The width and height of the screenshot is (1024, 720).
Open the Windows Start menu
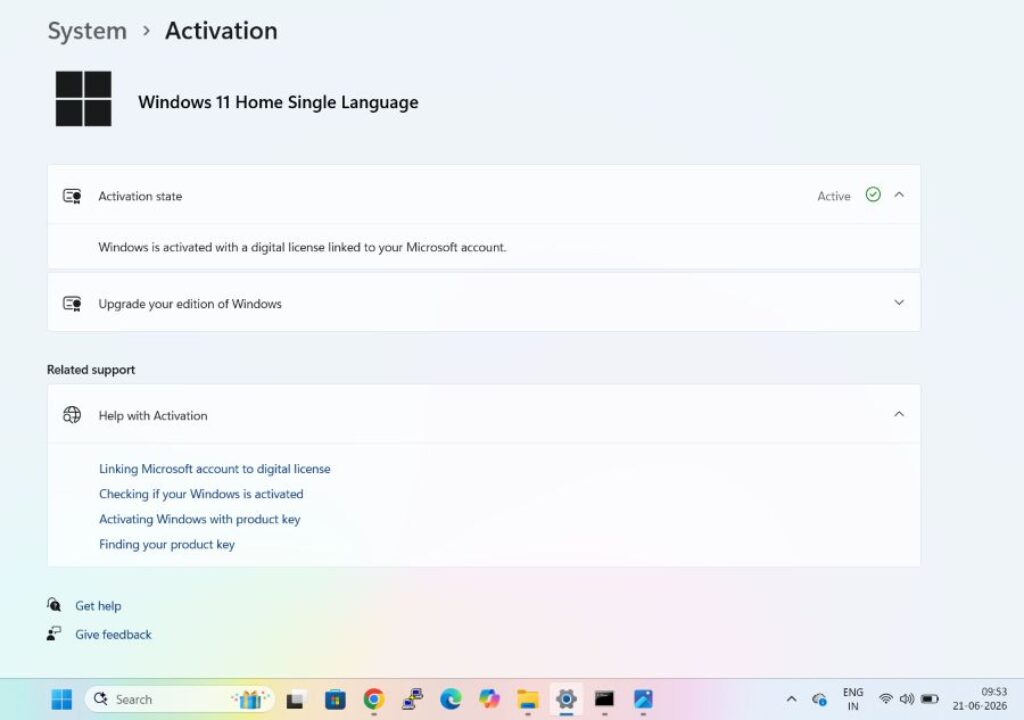pyautogui.click(x=62, y=699)
